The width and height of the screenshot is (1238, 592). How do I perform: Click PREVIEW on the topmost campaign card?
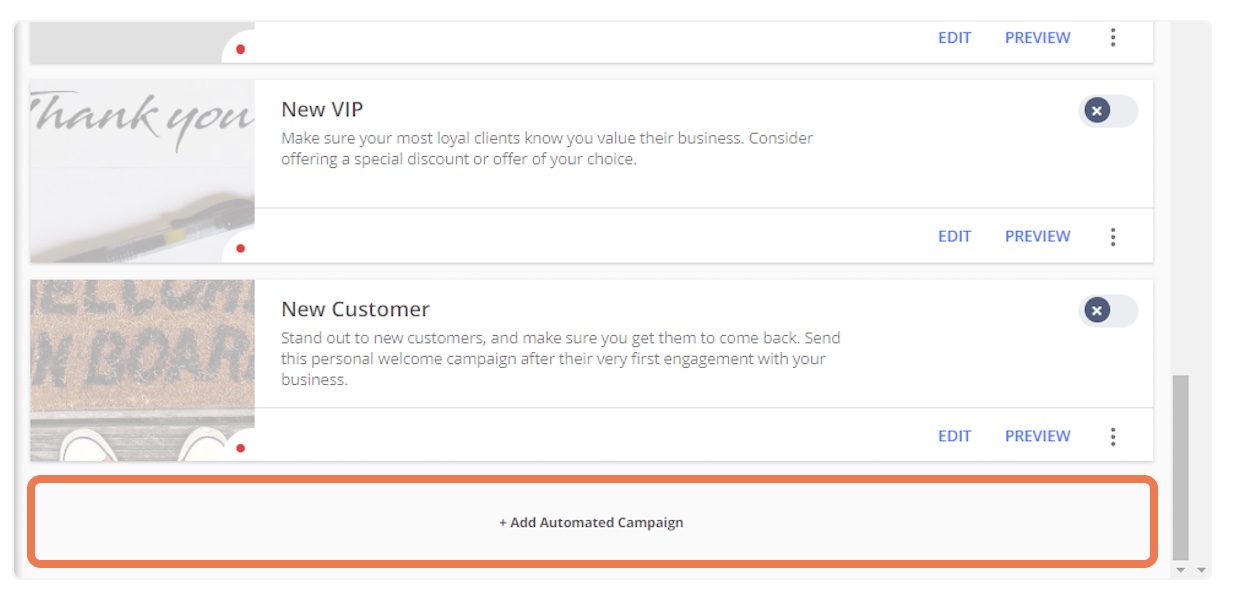1037,38
